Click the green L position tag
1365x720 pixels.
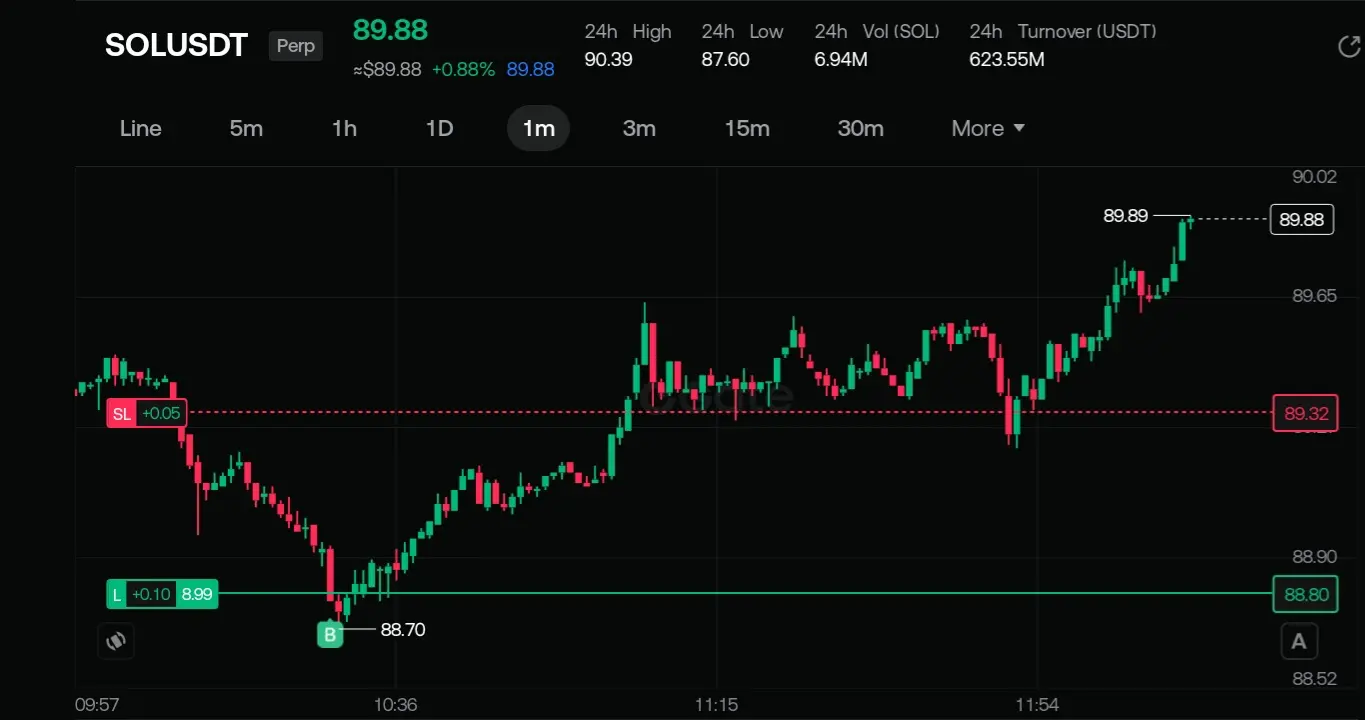(x=162, y=594)
